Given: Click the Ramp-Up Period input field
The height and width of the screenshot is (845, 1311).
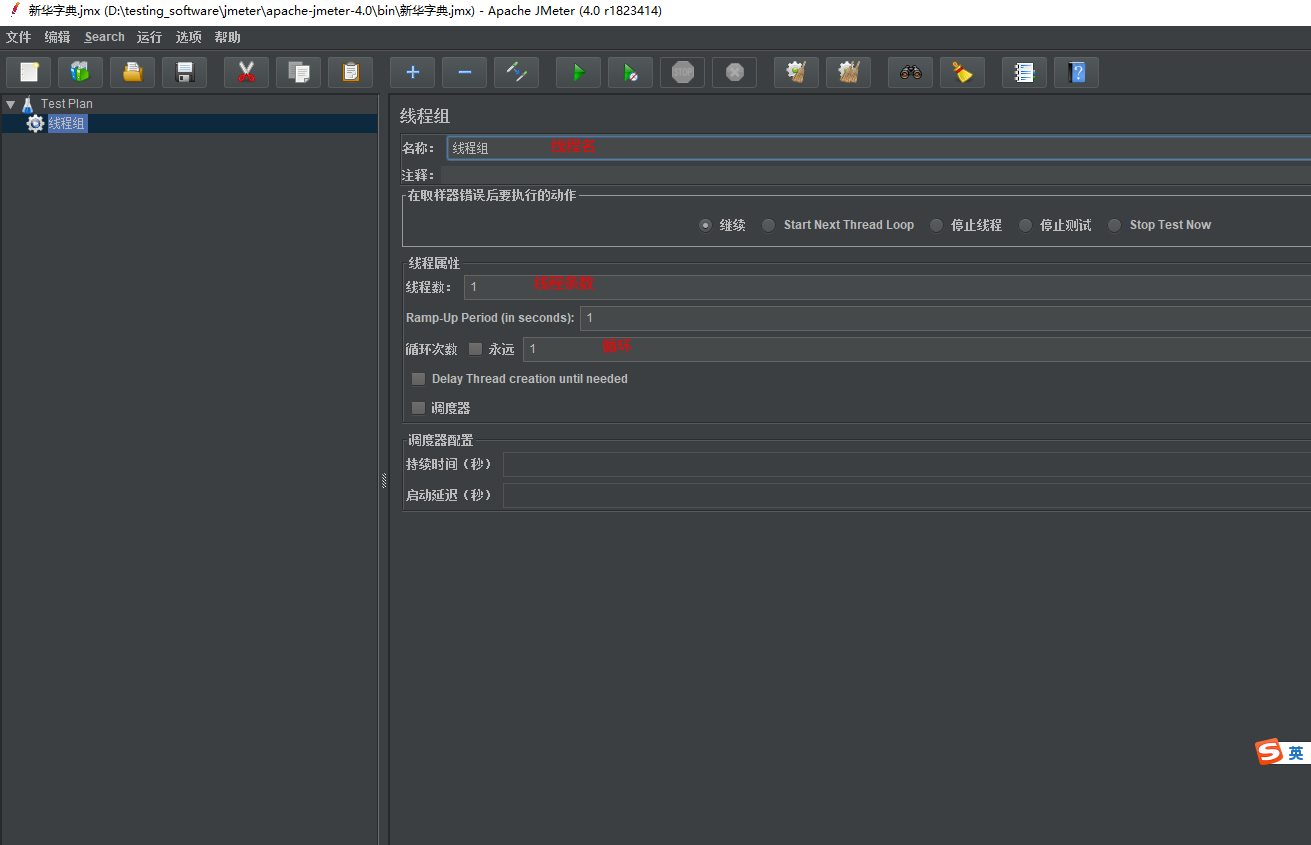Looking at the screenshot, I should (945, 318).
